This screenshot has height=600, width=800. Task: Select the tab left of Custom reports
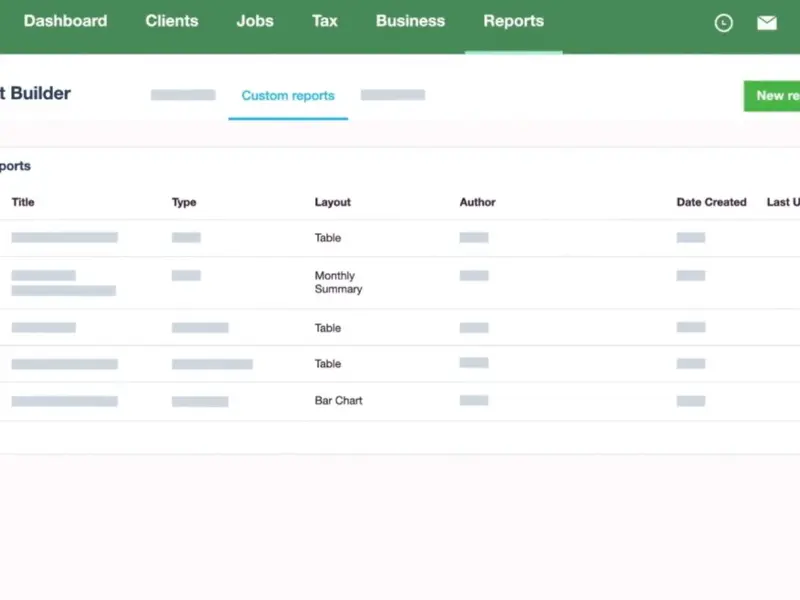point(183,96)
